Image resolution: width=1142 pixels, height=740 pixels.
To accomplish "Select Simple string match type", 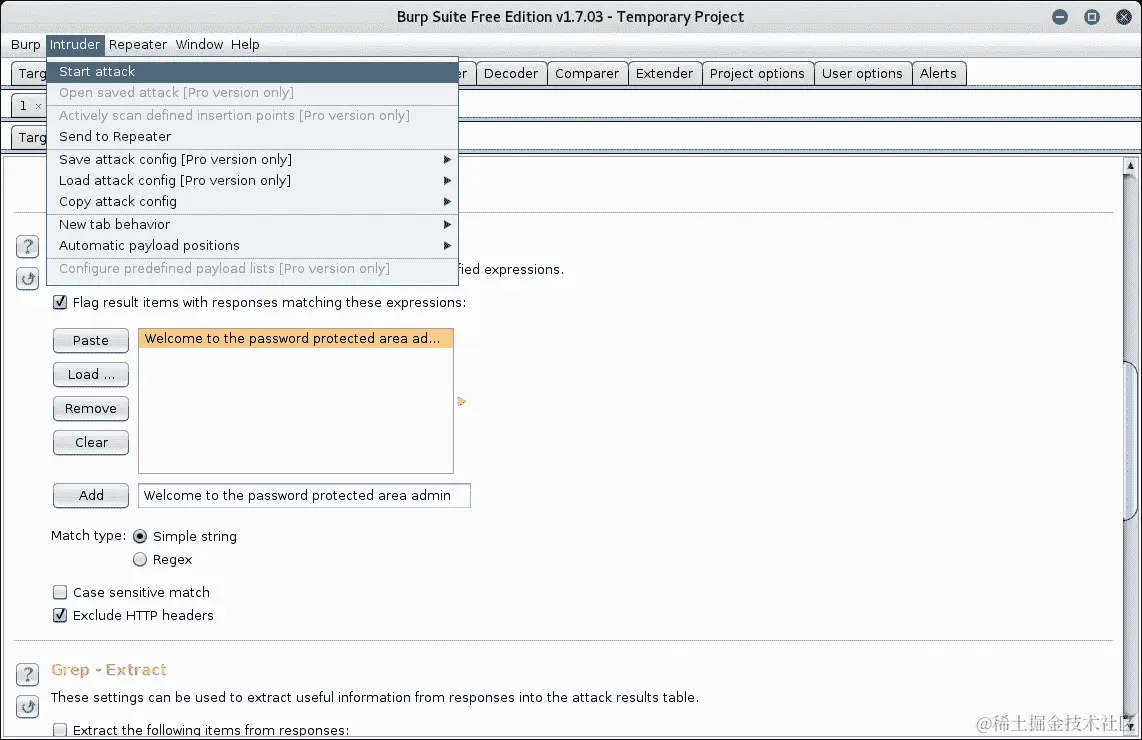I will point(140,537).
